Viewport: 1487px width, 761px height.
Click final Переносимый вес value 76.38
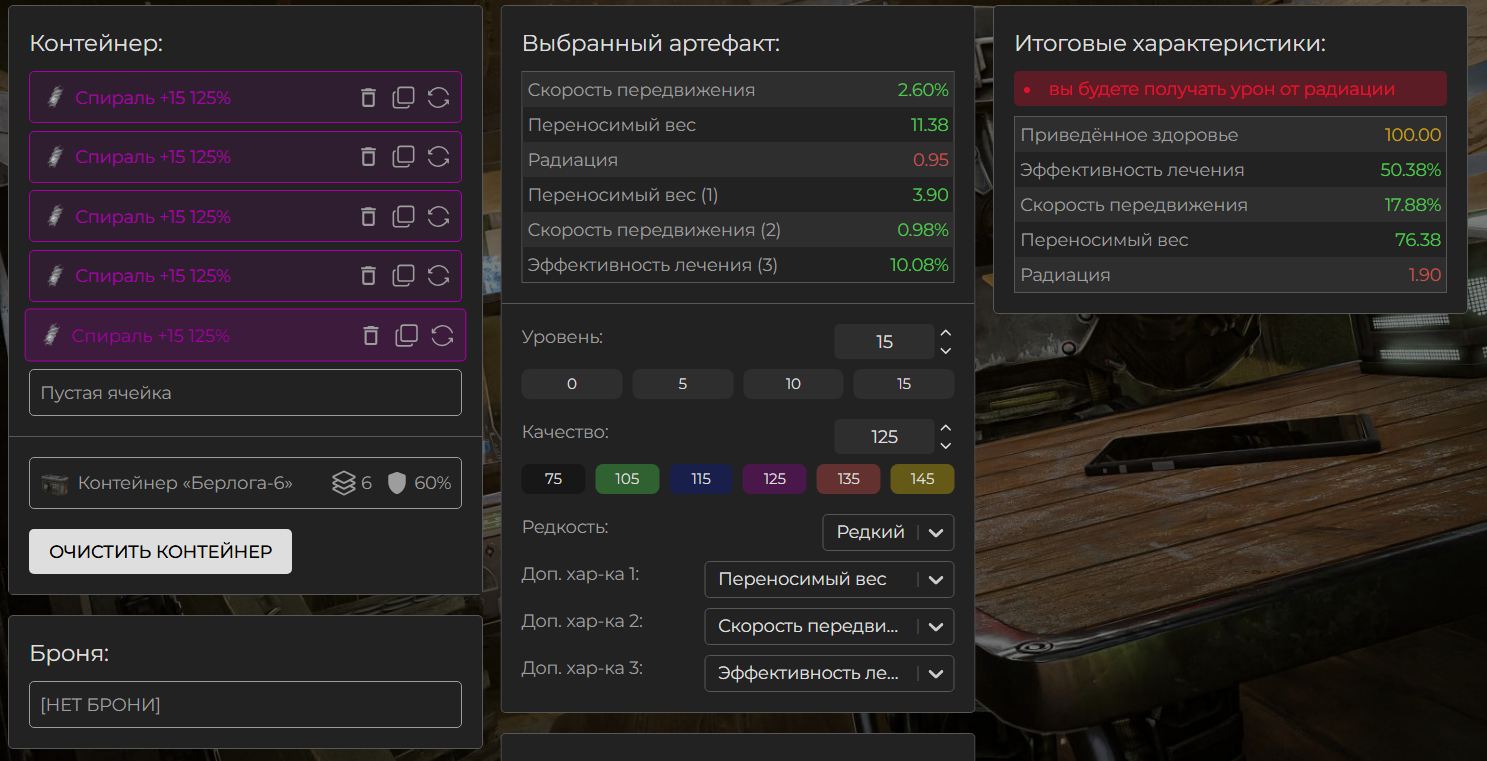pyautogui.click(x=1418, y=240)
